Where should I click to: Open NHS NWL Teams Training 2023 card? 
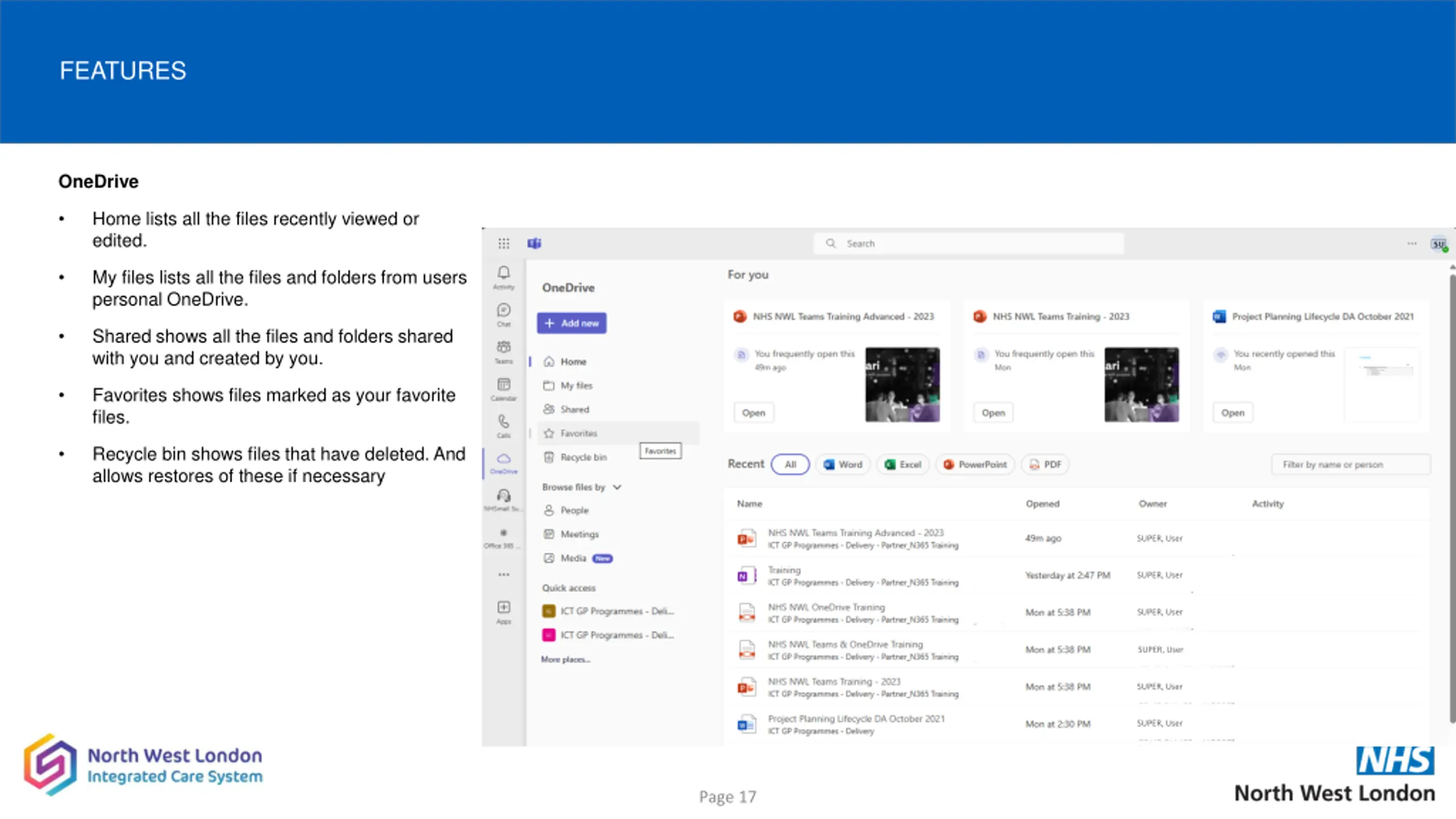993,413
